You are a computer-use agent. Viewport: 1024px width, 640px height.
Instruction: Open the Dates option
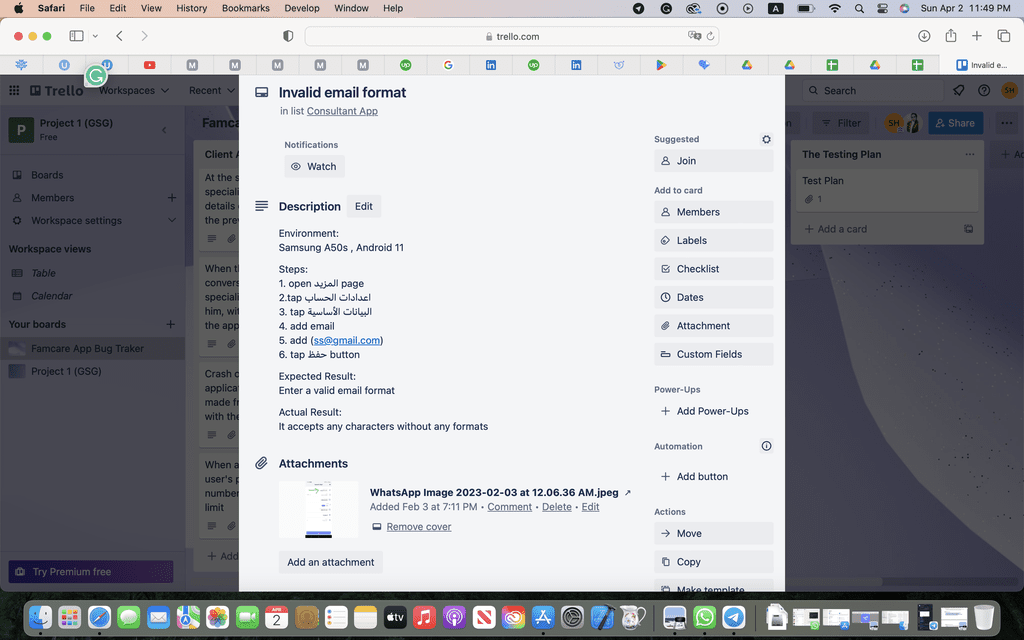pos(714,297)
